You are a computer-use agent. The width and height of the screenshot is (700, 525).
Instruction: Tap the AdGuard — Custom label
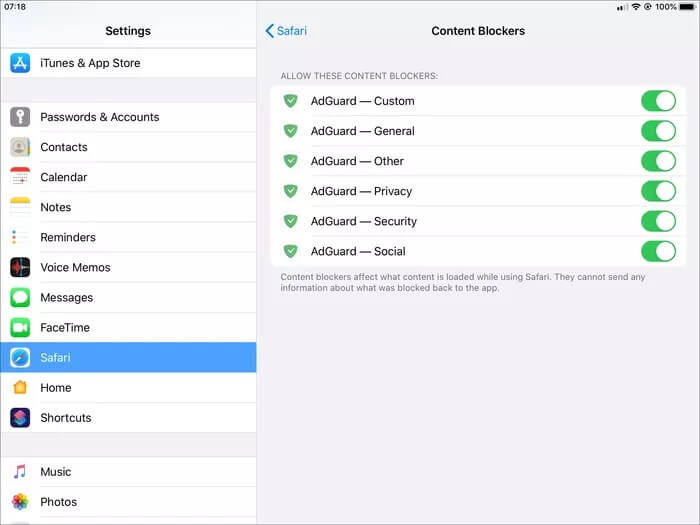pyautogui.click(x=362, y=101)
